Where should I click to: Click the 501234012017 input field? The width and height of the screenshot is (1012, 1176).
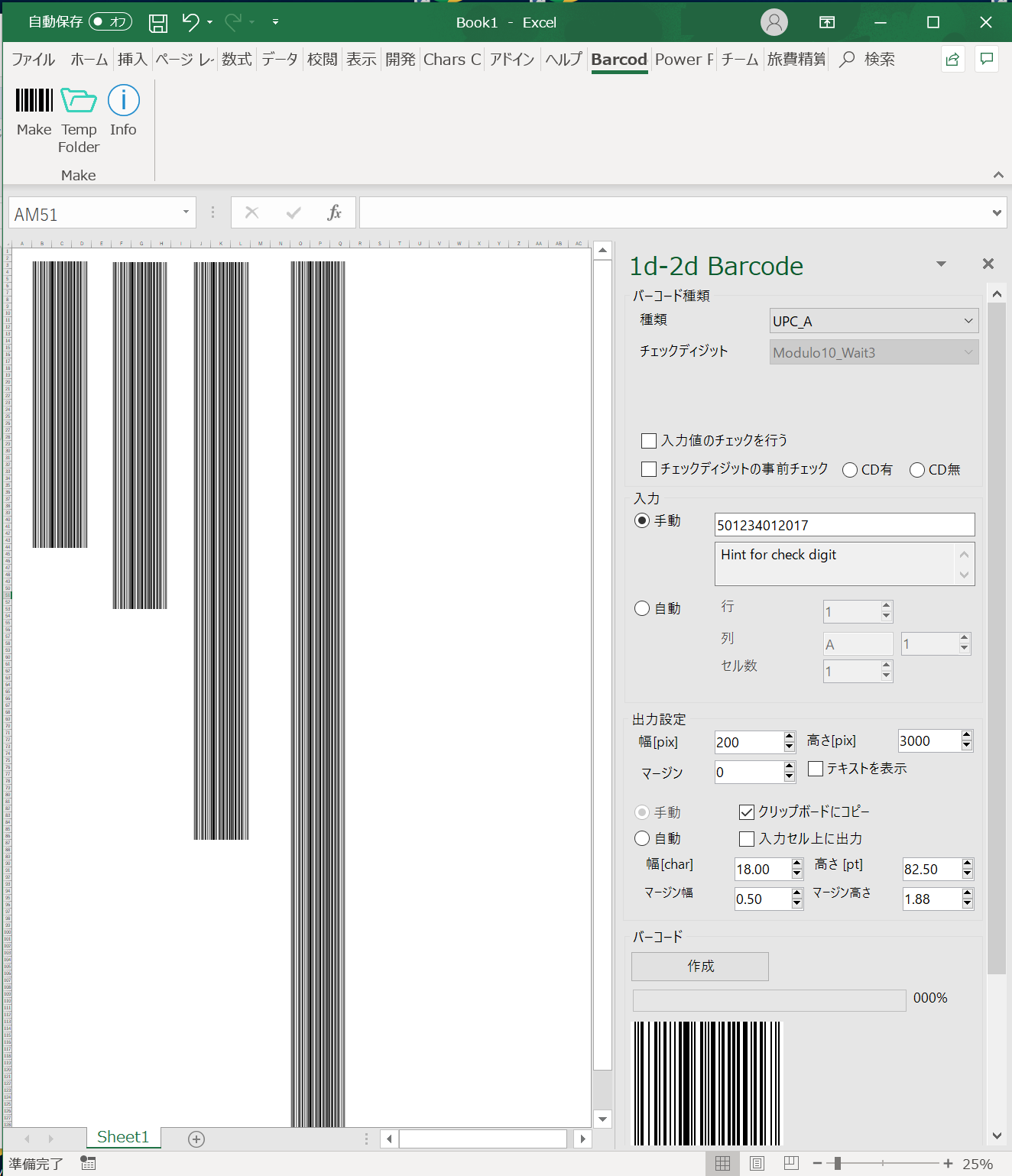[844, 525]
